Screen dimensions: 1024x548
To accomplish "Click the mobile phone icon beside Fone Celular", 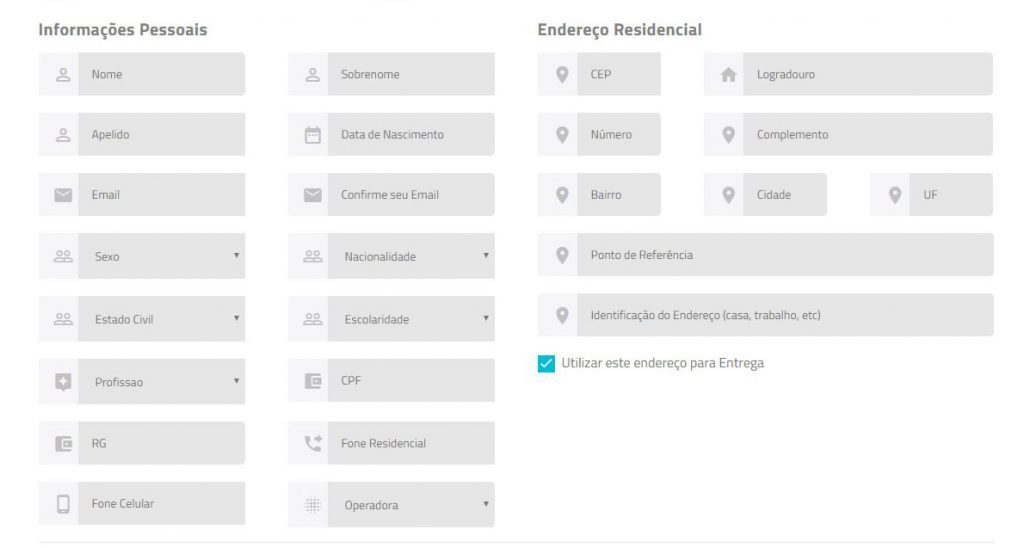I will tap(63, 504).
